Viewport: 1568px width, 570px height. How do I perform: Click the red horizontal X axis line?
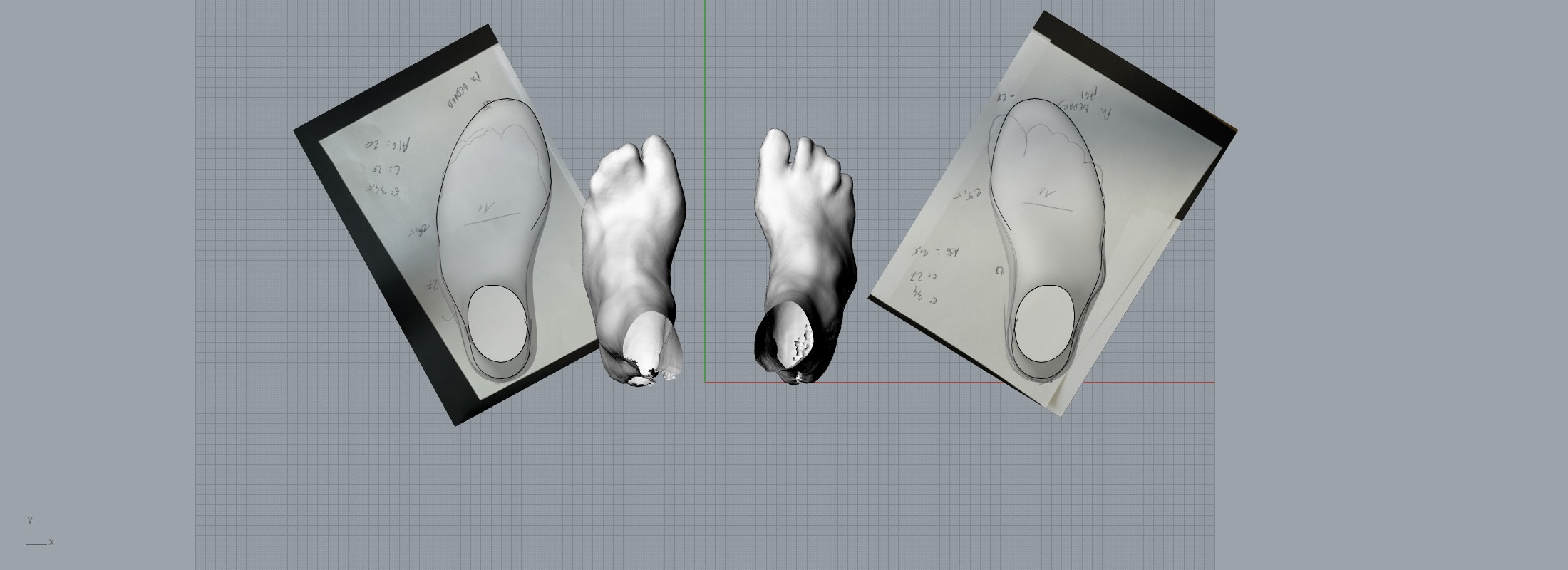point(927,383)
